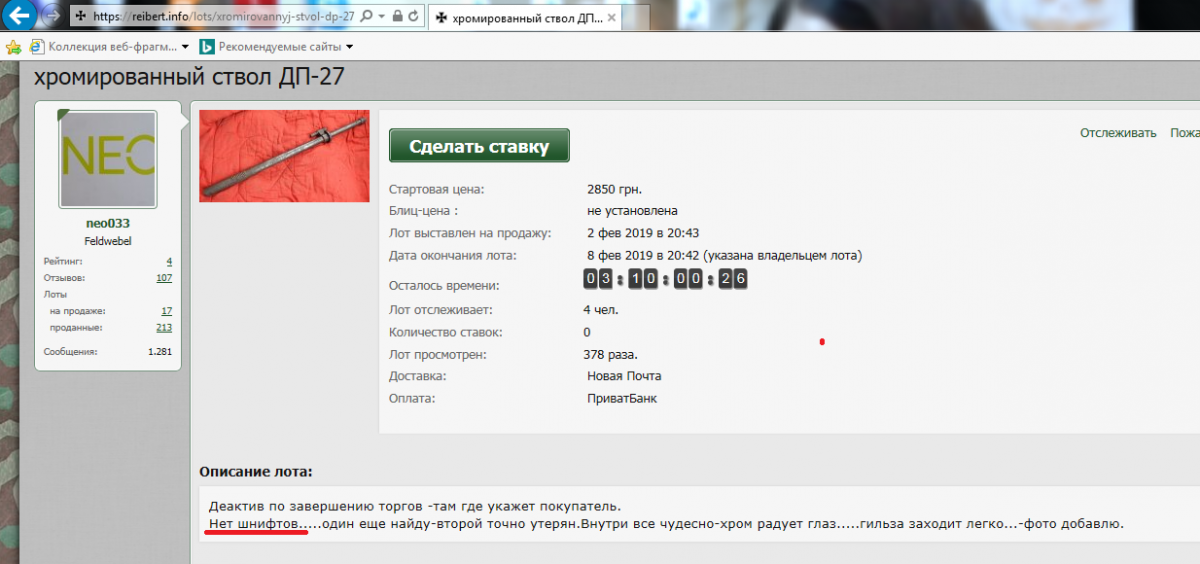The width and height of the screenshot is (1200, 564).
Task: Click the 'Описание лота:' heading
Action: [x=255, y=471]
